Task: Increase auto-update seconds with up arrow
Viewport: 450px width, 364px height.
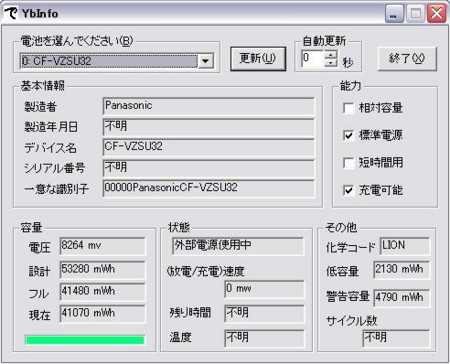Action: point(331,54)
